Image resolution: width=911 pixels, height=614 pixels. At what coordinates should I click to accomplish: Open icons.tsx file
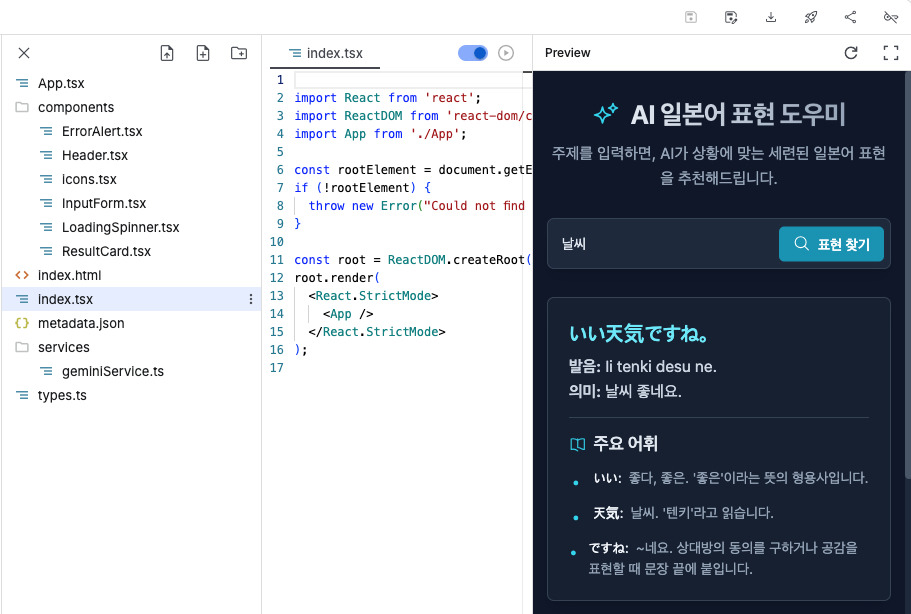point(89,179)
